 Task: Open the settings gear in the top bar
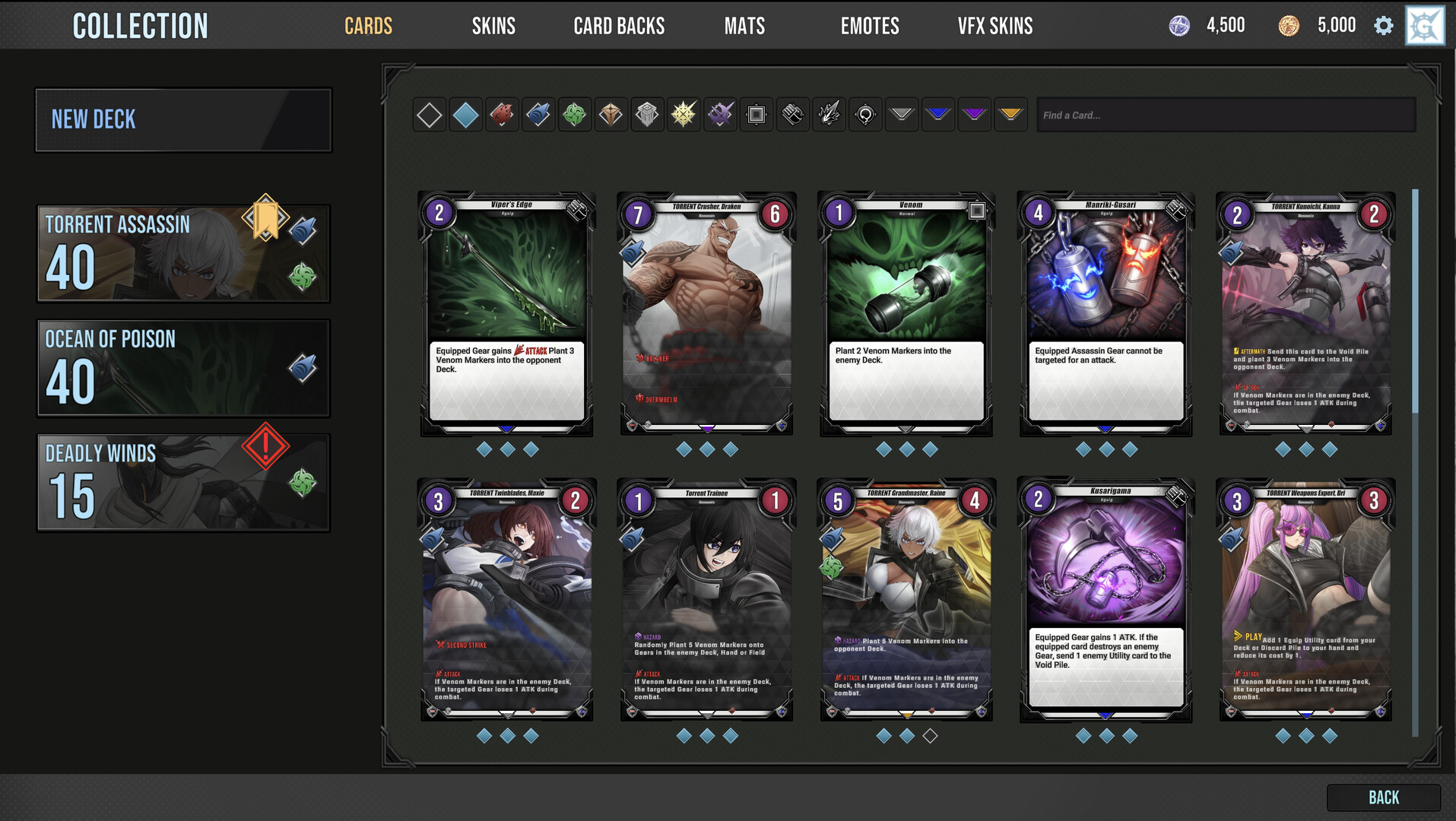coord(1385,24)
